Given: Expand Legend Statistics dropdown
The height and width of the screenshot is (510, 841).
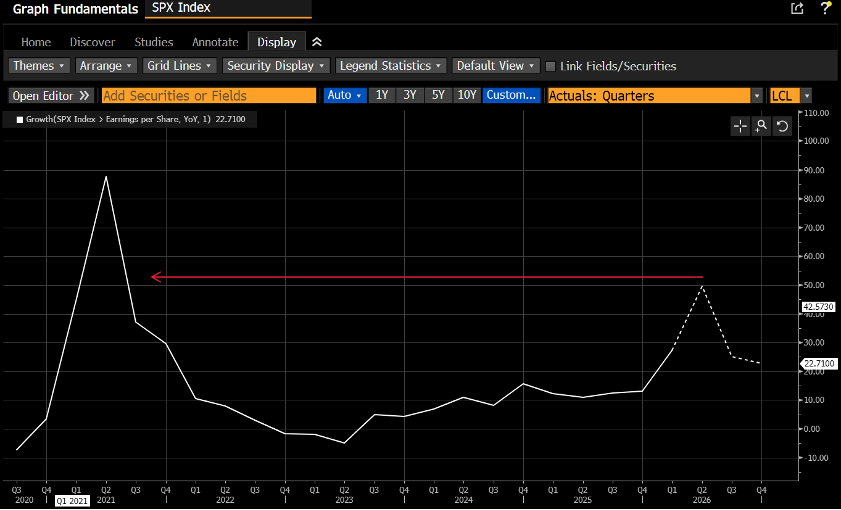Looking at the screenshot, I should pyautogui.click(x=391, y=66).
